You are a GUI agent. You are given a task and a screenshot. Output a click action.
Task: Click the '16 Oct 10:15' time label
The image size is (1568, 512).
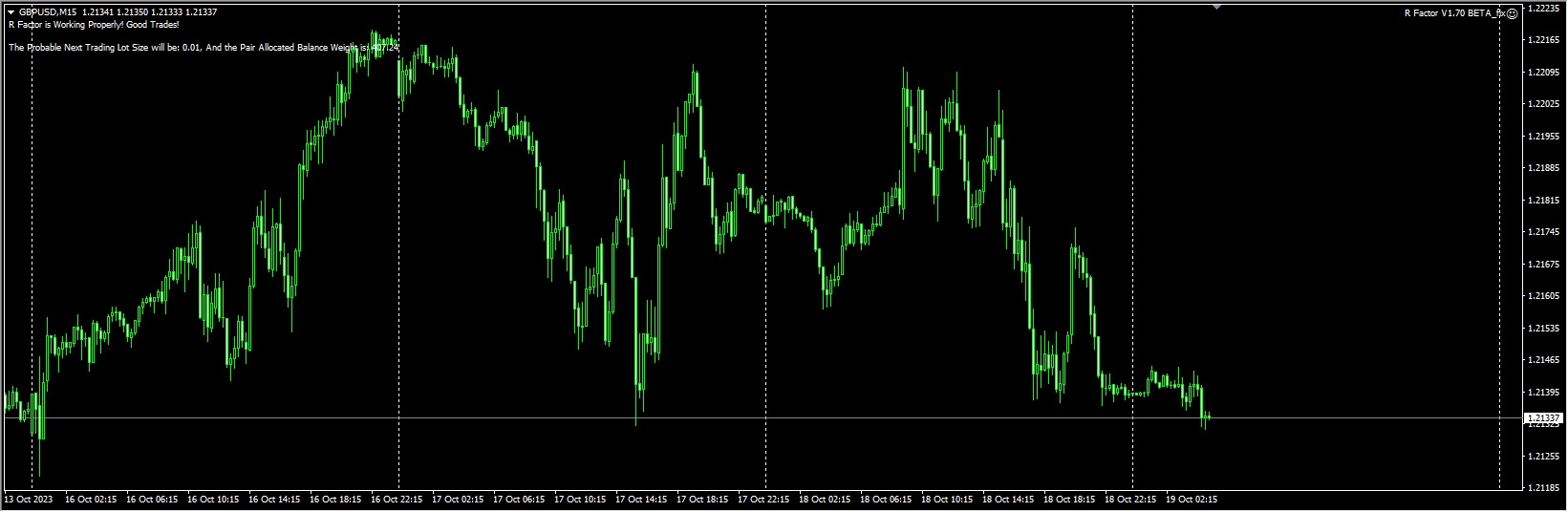(215, 499)
